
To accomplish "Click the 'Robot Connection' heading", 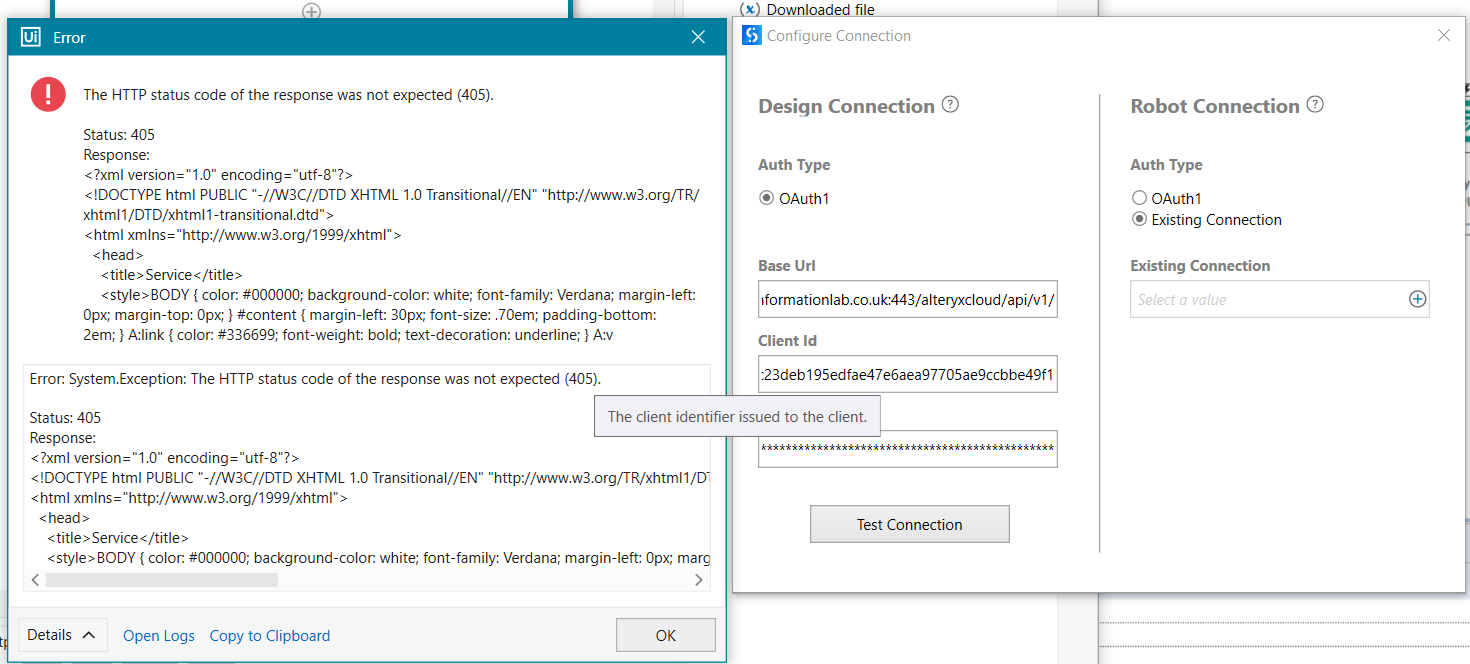I will 1215,106.
